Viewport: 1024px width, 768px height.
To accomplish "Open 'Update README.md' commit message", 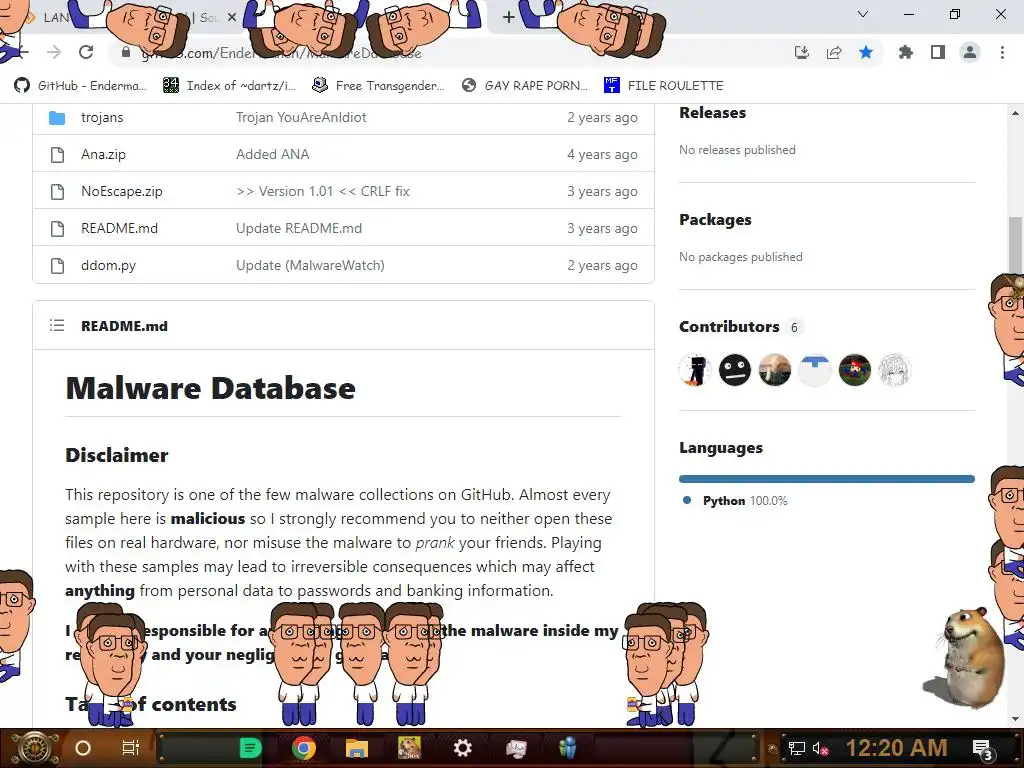I will pyautogui.click(x=298, y=228).
